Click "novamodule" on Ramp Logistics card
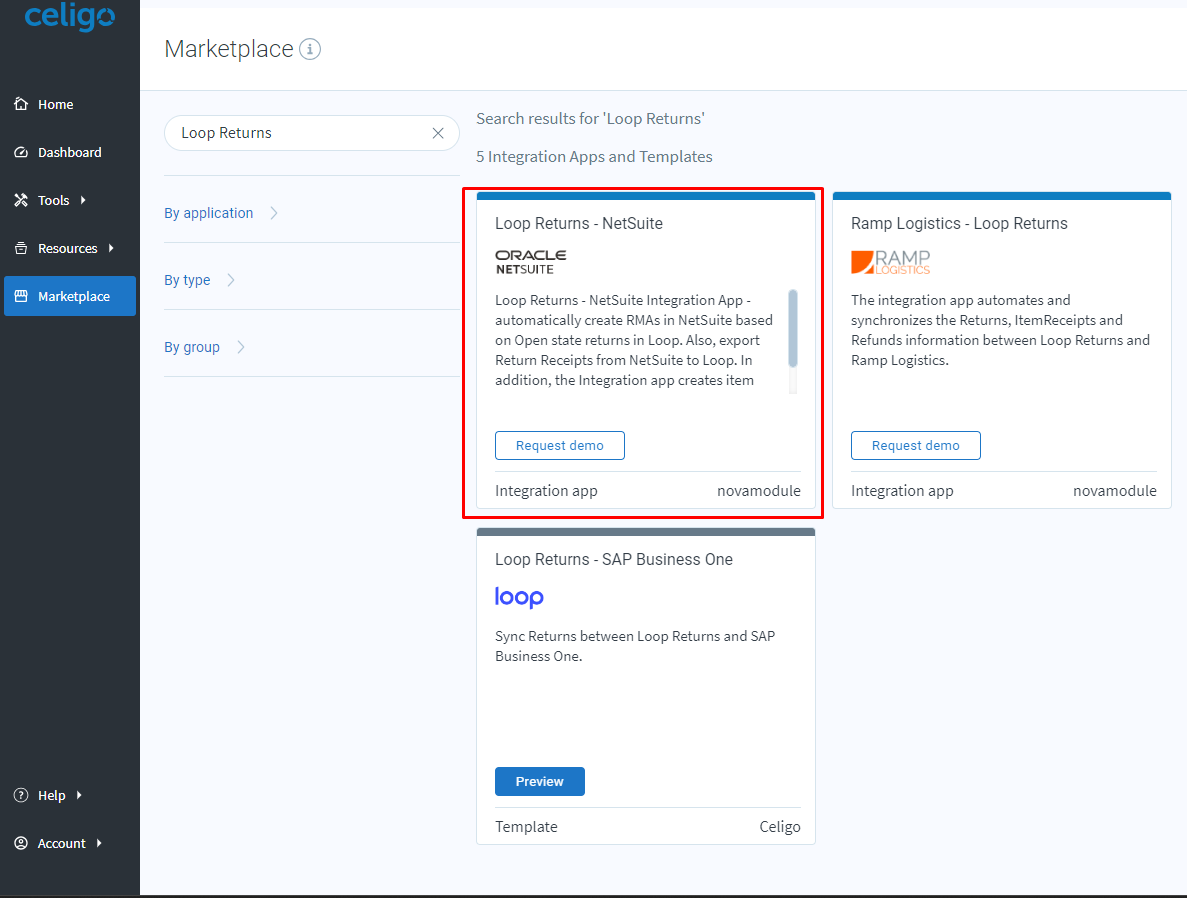Screen dimensions: 1187x898 1114,491
